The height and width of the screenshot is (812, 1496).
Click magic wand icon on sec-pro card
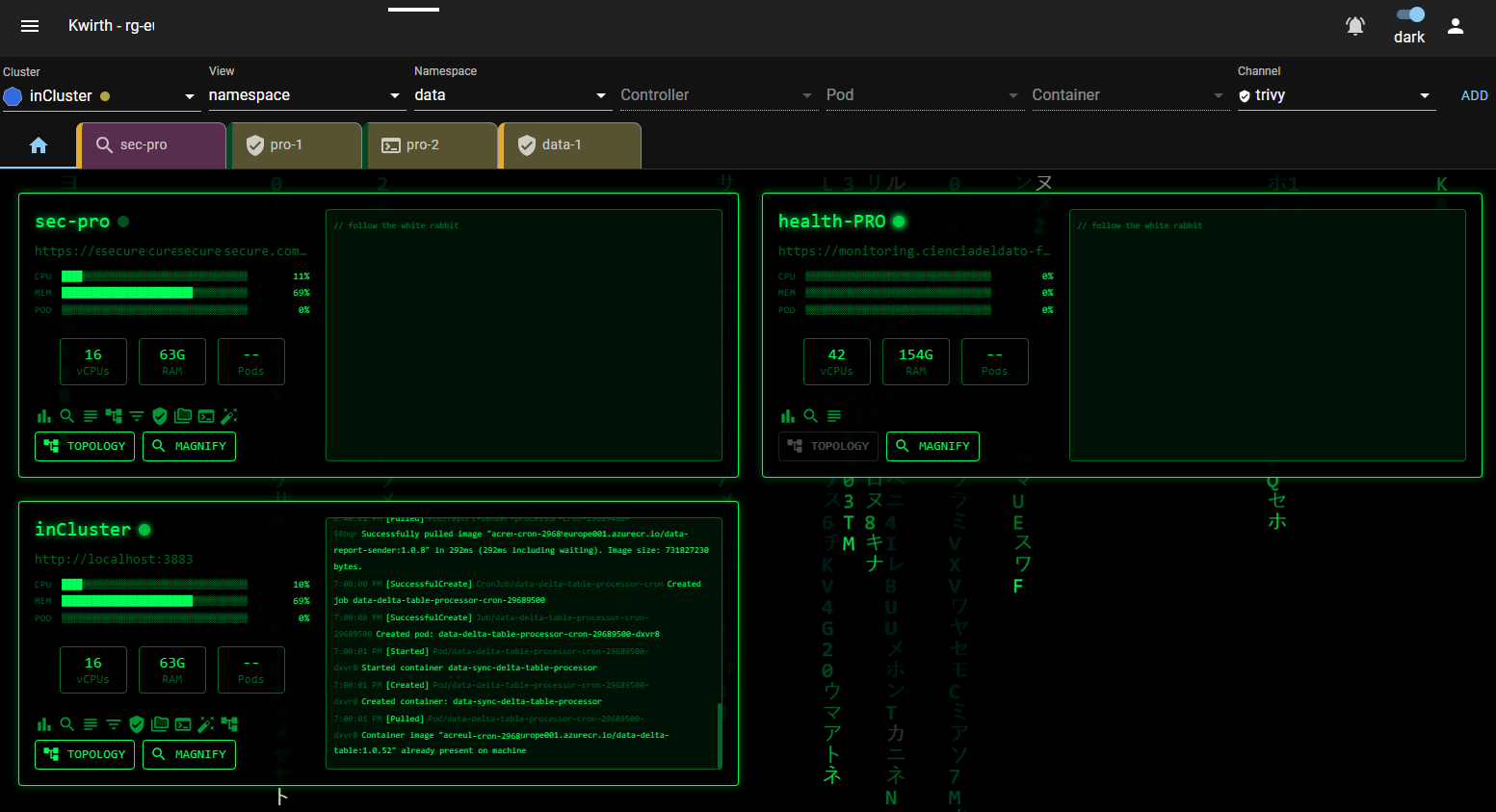click(229, 416)
